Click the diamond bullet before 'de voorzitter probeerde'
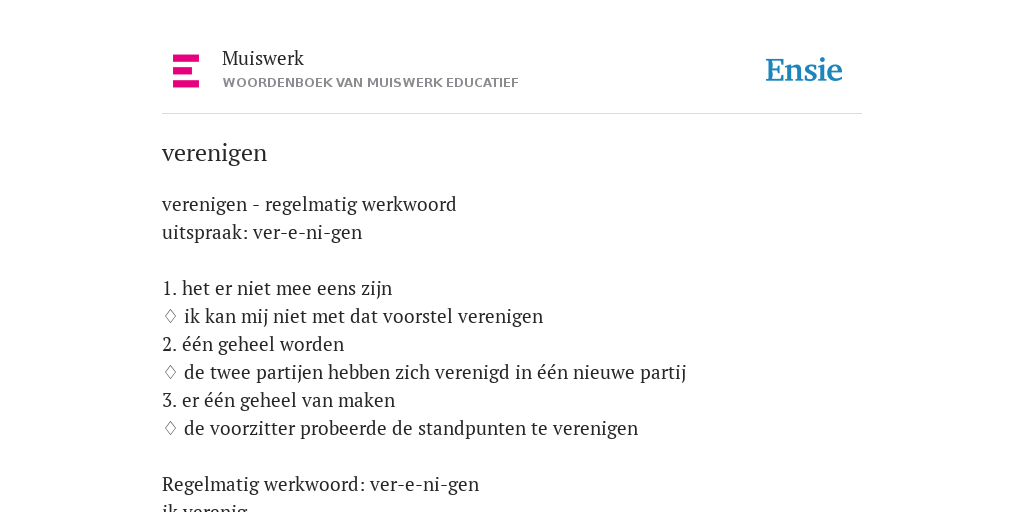The height and width of the screenshot is (512, 1024). click(170, 429)
